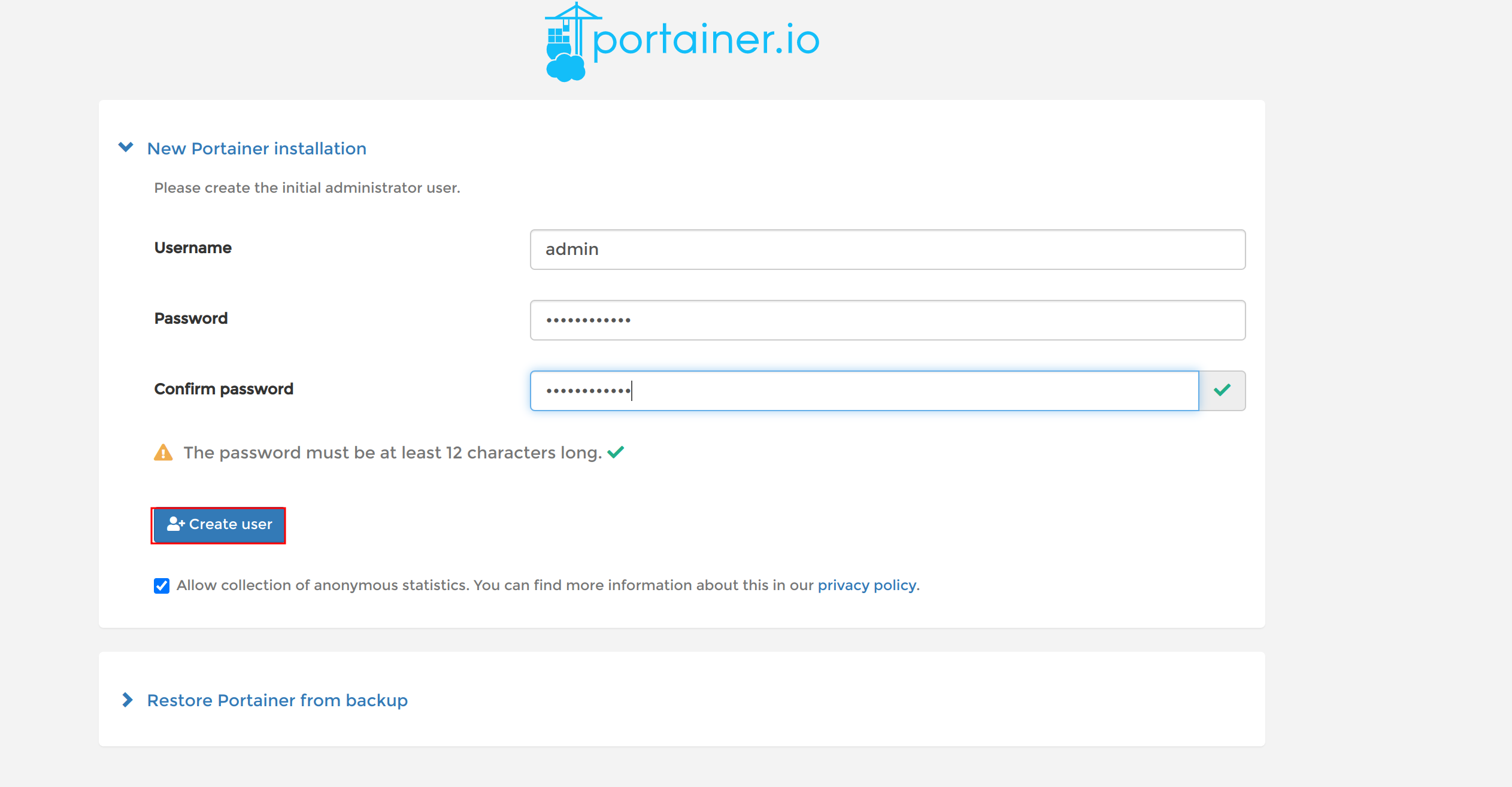Select the Confirm password input field
The width and height of the screenshot is (1512, 787).
pyautogui.click(x=862, y=390)
